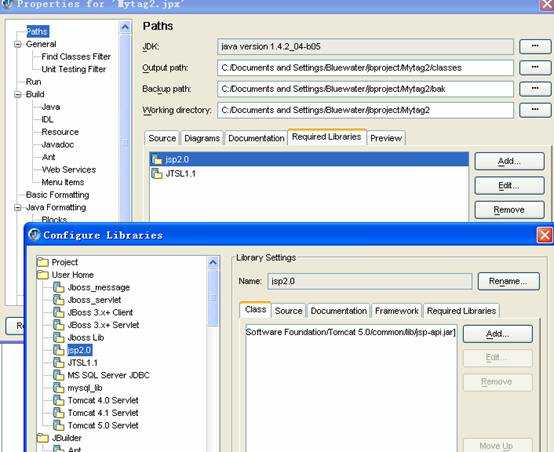Collapse the General tree node
554x452 pixels.
pyautogui.click(x=18, y=45)
